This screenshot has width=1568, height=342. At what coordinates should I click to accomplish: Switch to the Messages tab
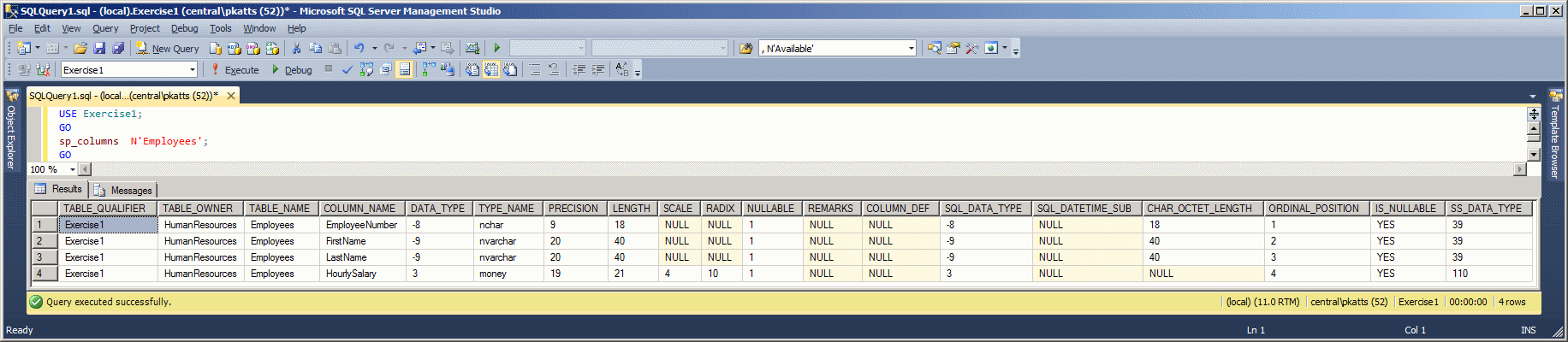[123, 190]
